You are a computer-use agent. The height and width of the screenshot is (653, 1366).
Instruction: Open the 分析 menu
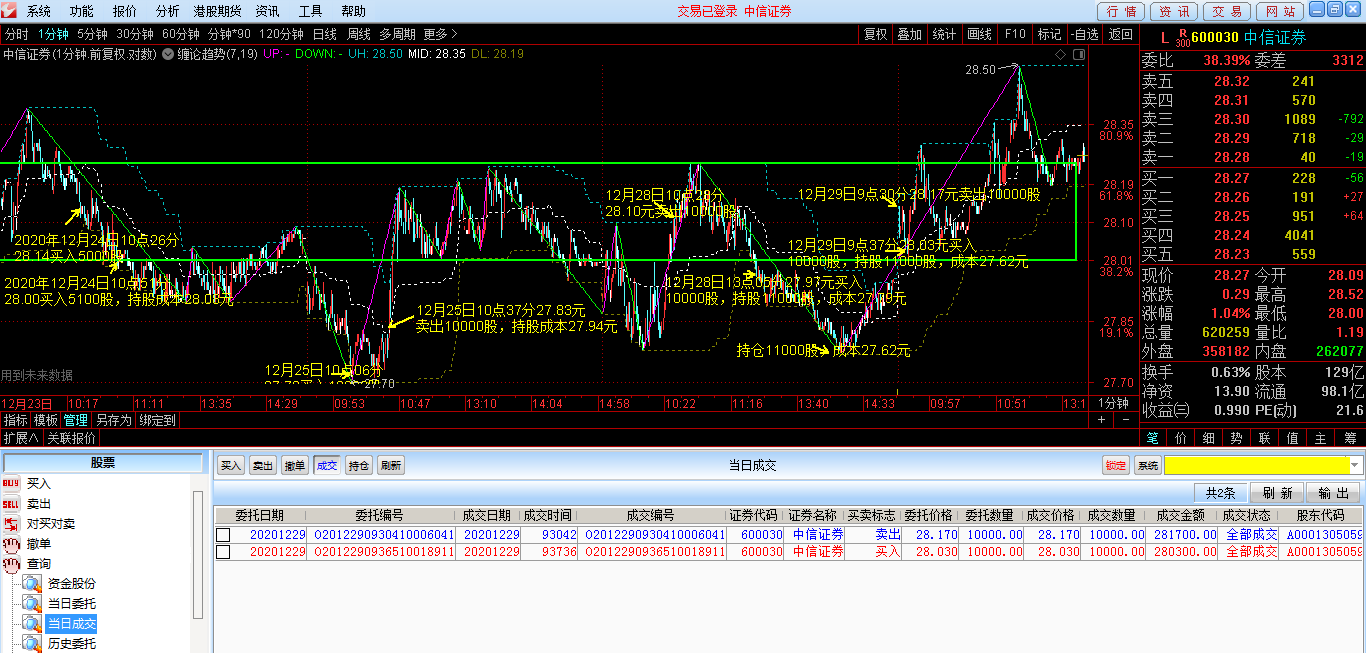pyautogui.click(x=168, y=11)
